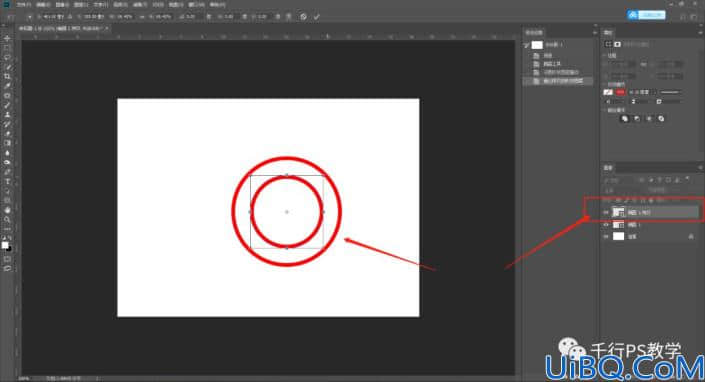Cancel the transform in options bar
Image resolution: width=705 pixels, height=382 pixels.
pyautogui.click(x=303, y=17)
